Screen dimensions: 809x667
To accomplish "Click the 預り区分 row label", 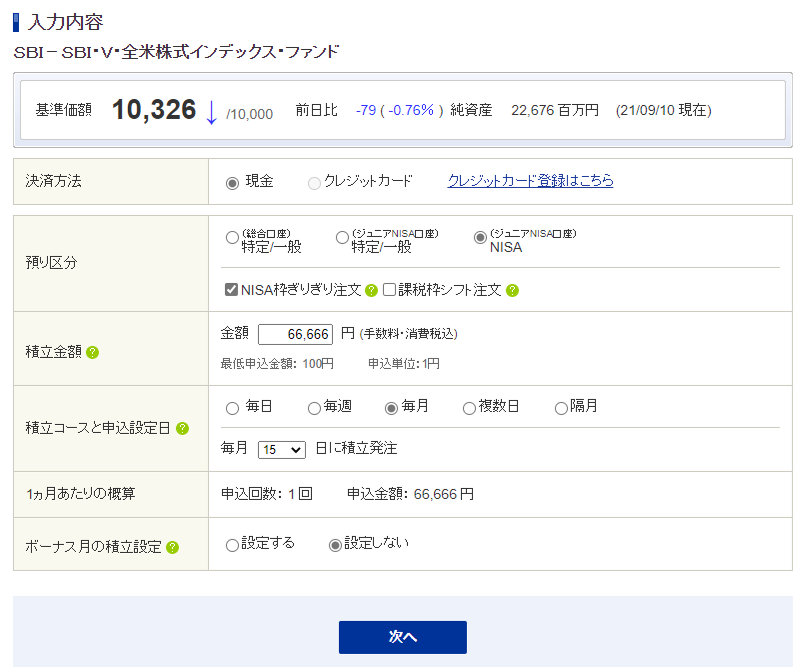I will point(51,263).
